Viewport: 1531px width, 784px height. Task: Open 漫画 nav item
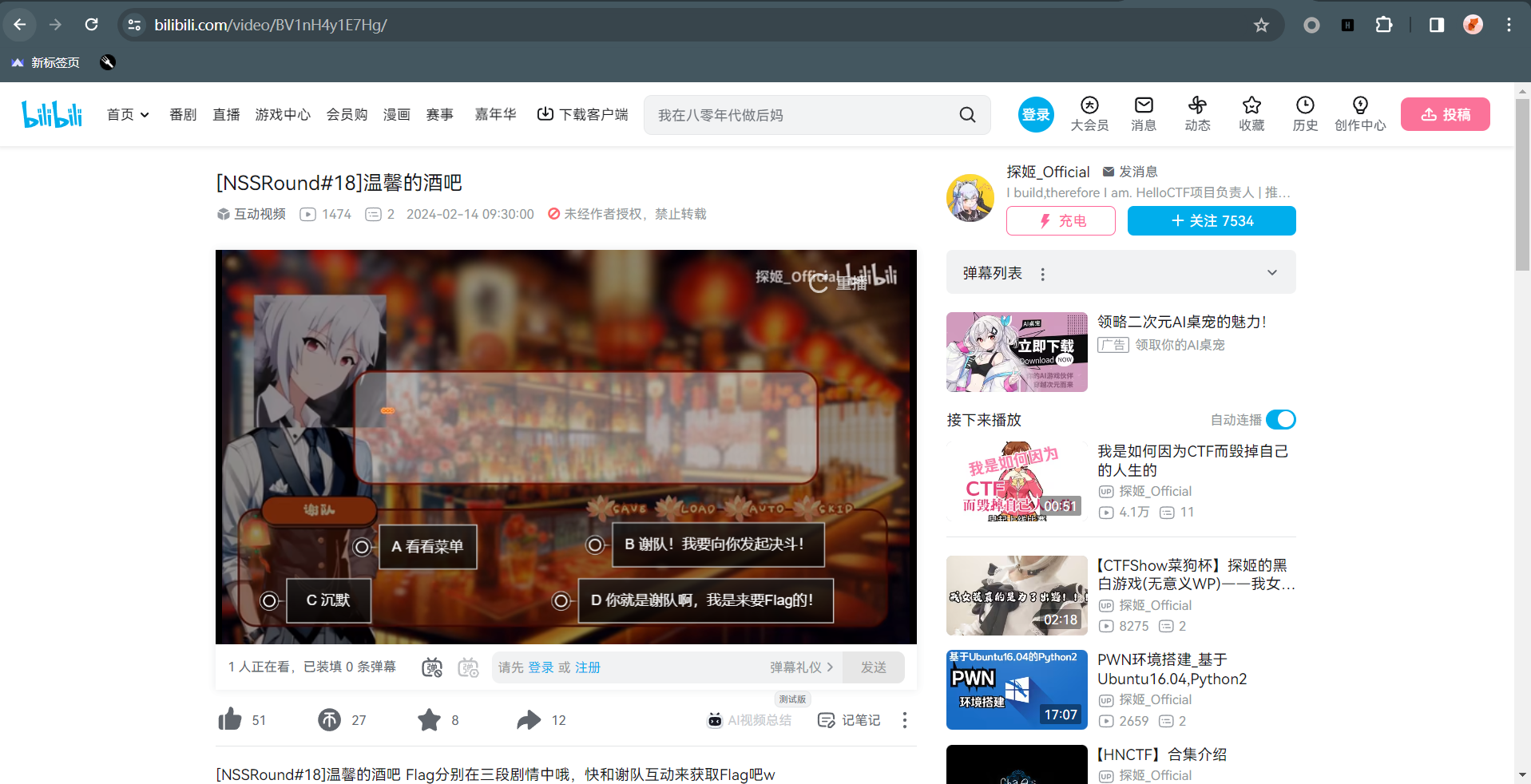click(396, 115)
